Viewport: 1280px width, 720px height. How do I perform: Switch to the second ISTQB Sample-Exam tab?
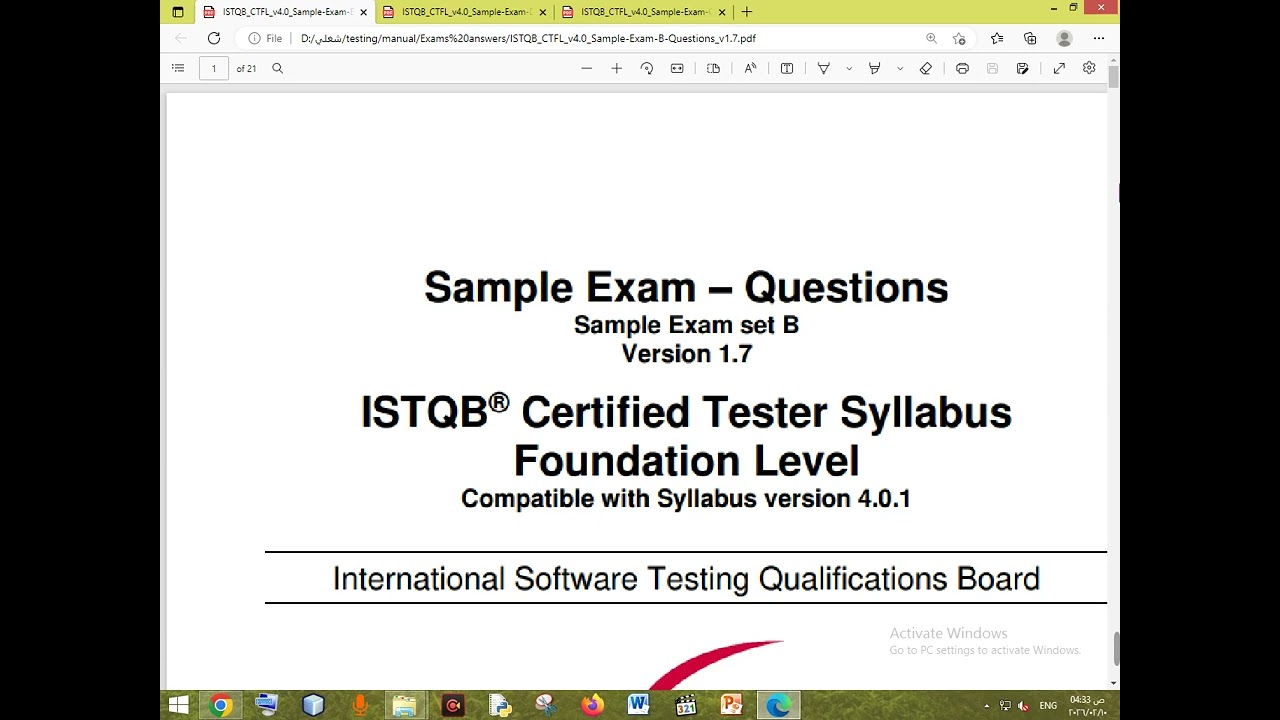pyautogui.click(x=465, y=12)
